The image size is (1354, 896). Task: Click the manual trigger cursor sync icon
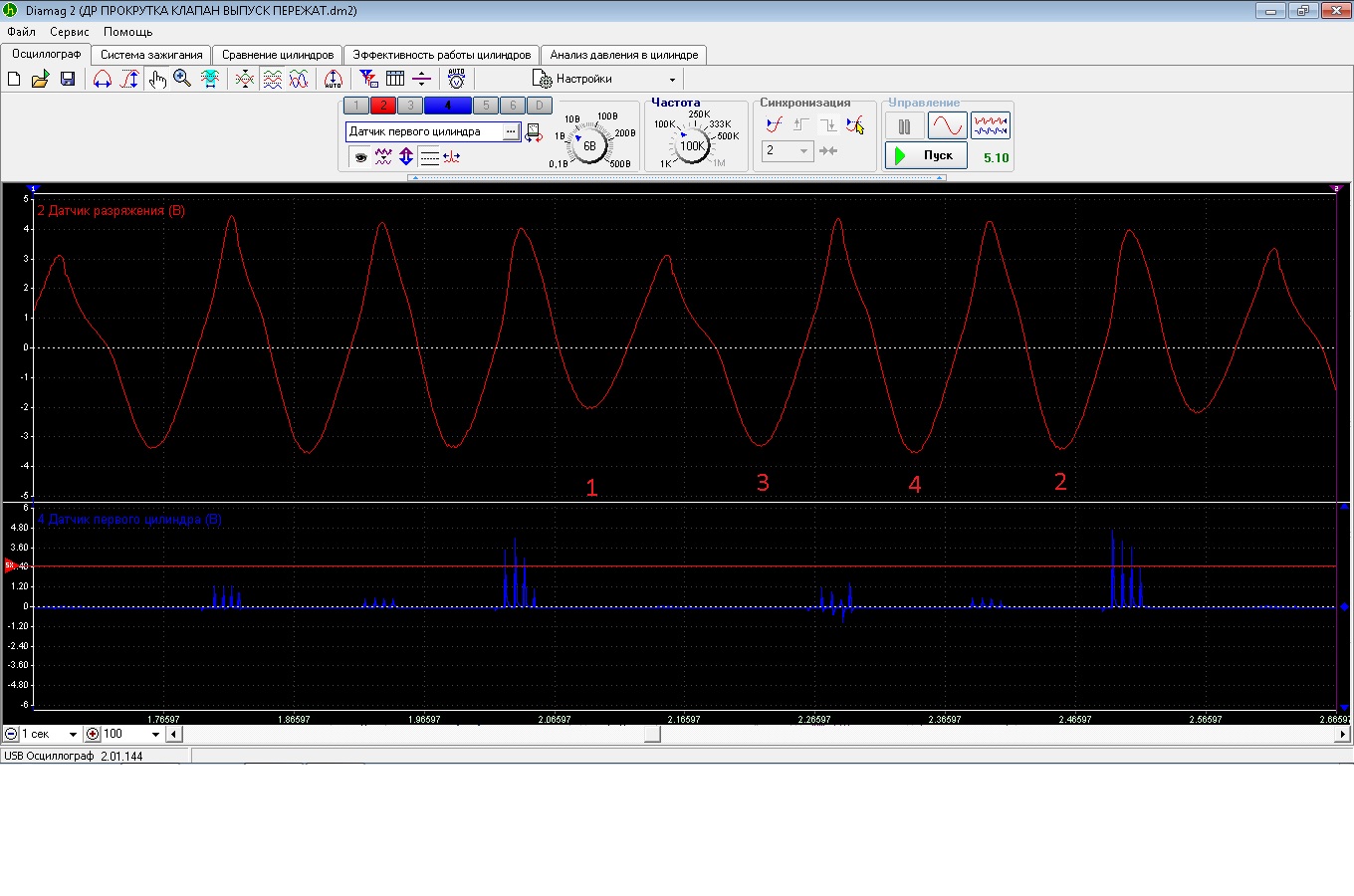click(854, 125)
